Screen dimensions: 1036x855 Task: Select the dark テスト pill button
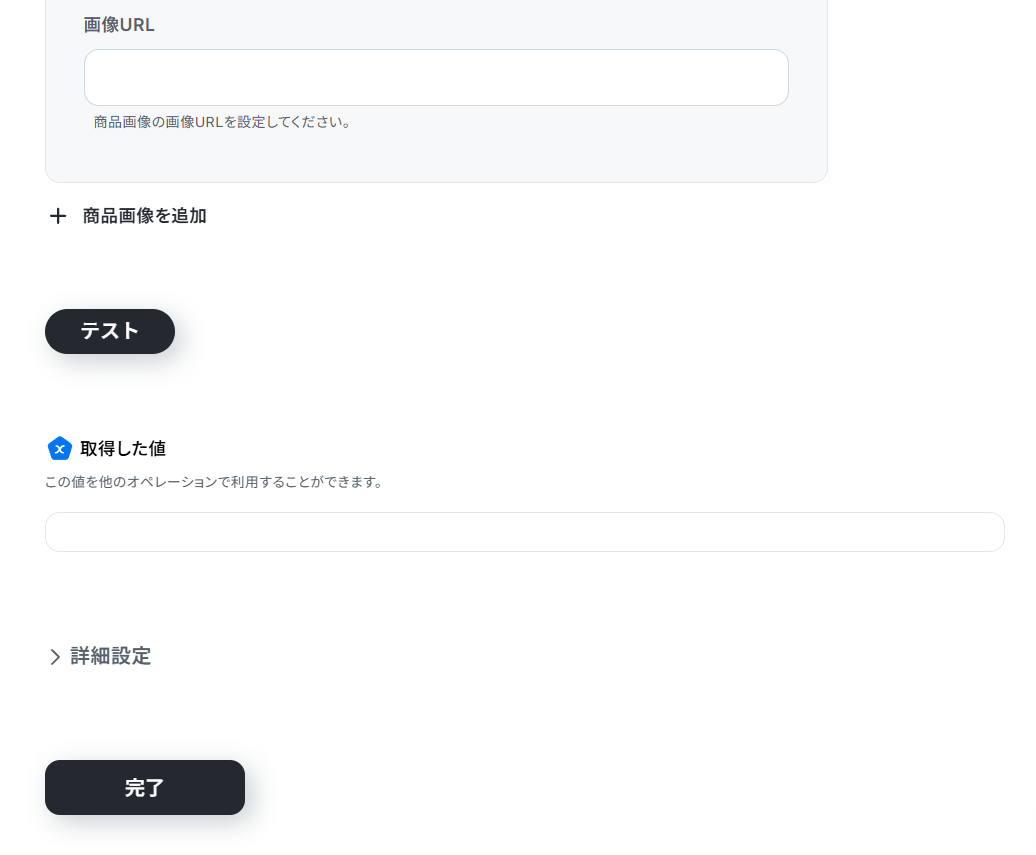tap(110, 331)
